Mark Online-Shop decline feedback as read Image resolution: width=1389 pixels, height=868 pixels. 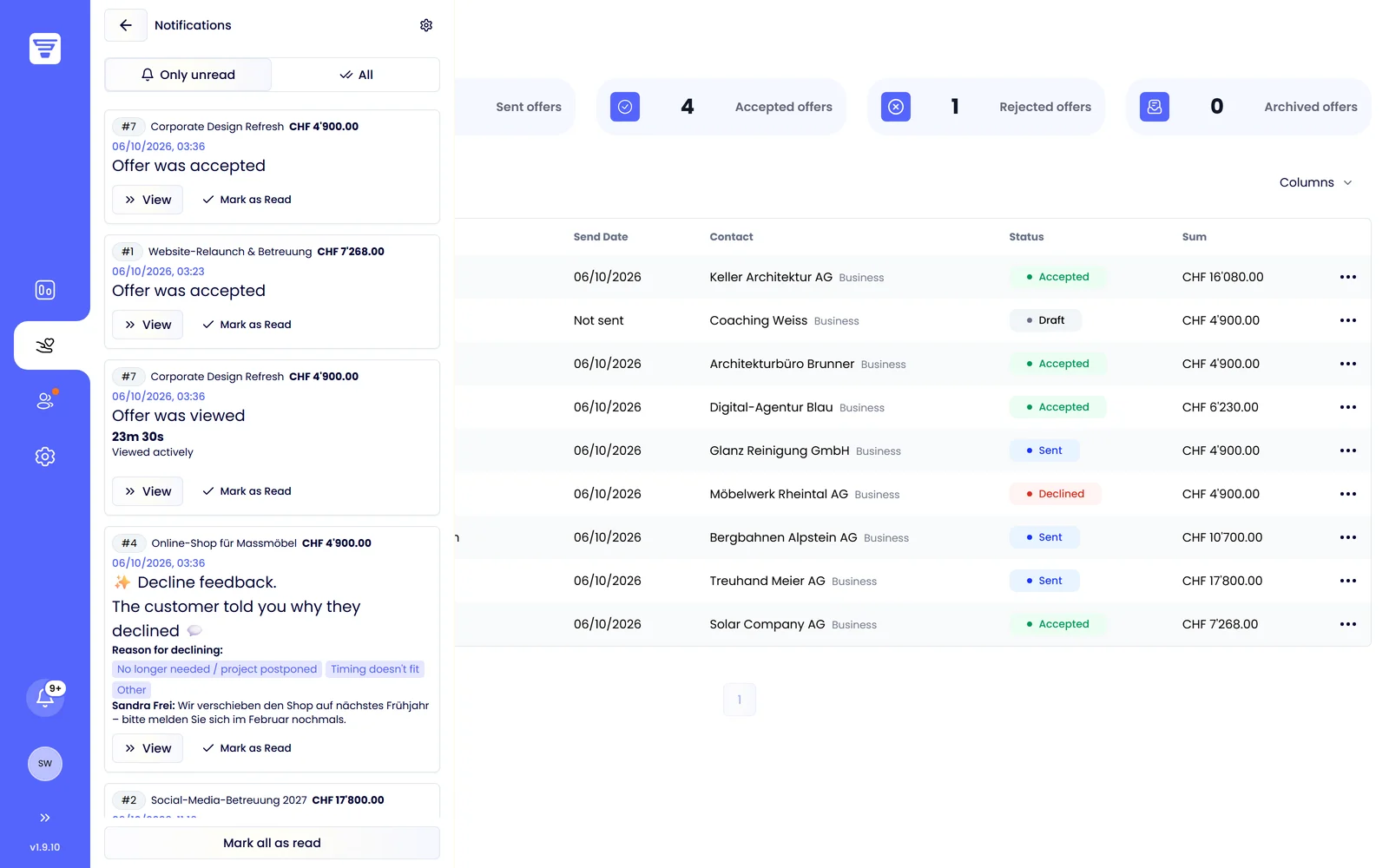click(247, 748)
